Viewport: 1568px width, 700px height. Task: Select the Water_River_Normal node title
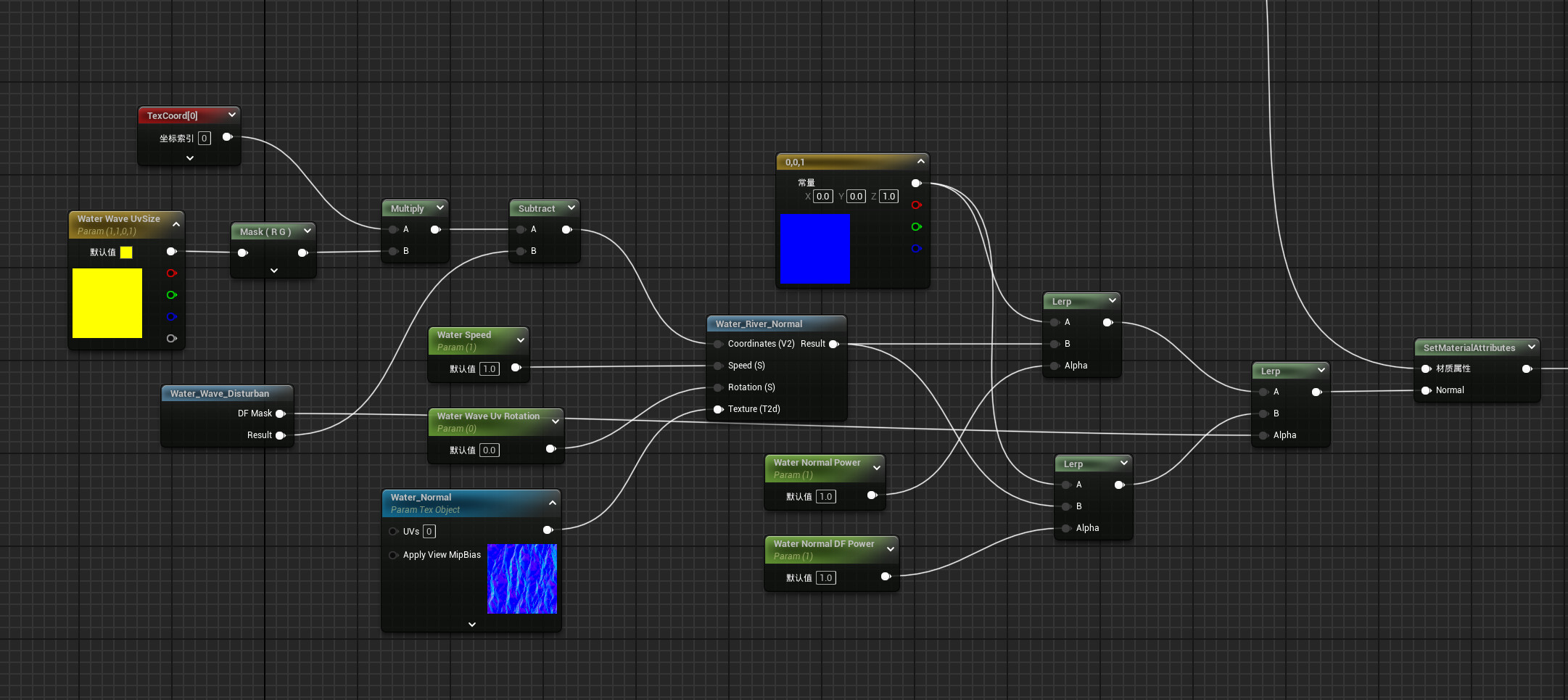coord(759,324)
